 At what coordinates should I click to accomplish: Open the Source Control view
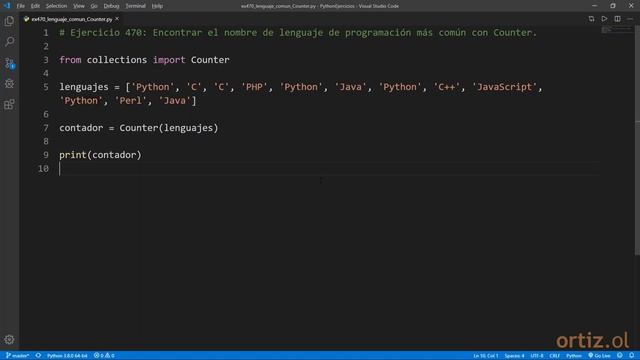point(9,62)
